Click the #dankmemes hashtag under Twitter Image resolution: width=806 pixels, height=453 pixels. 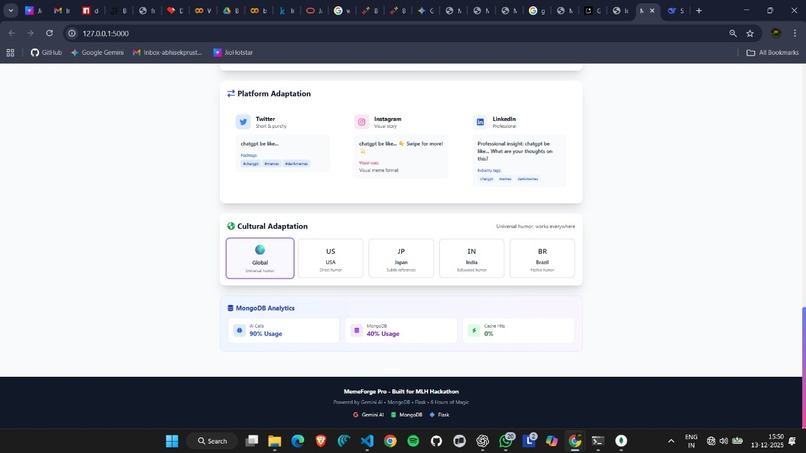coord(296,164)
